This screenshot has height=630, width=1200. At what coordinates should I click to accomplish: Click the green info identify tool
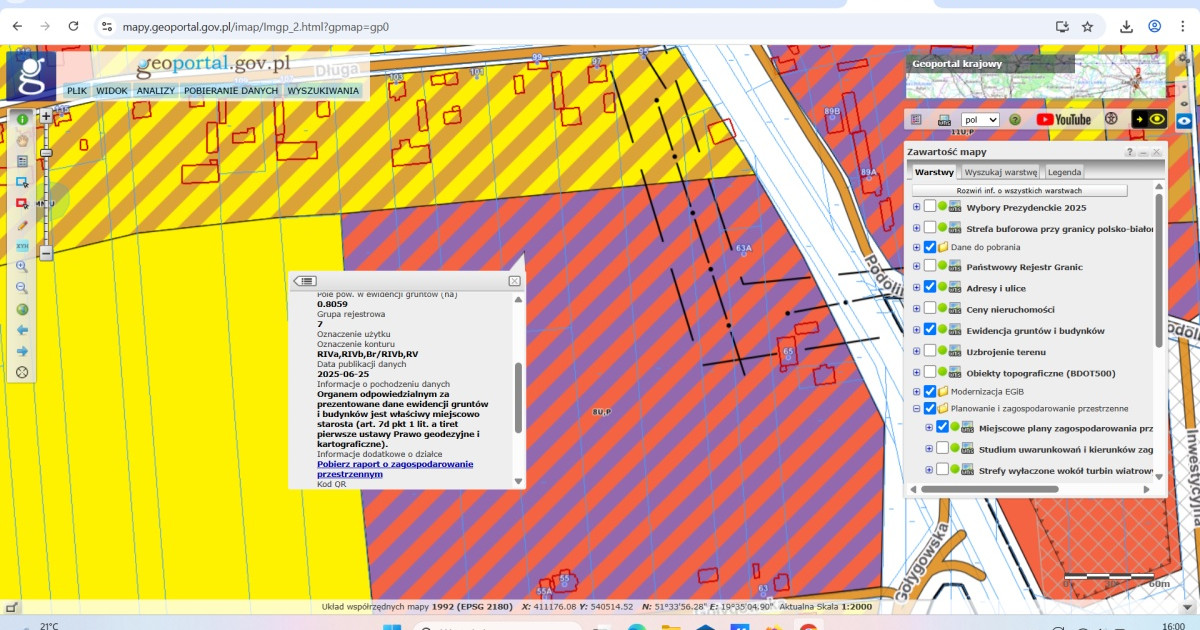(22, 119)
